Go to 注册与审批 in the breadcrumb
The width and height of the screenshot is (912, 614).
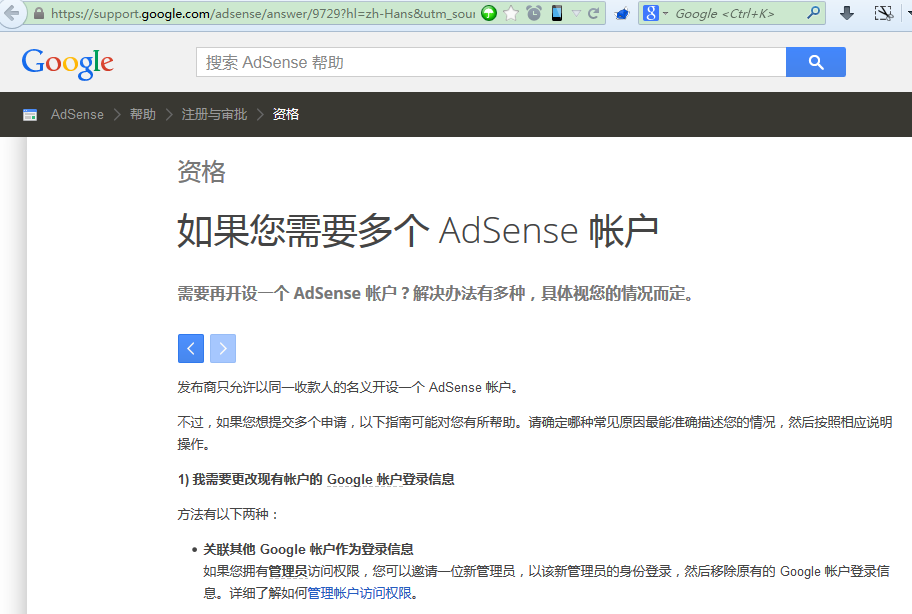(214, 115)
